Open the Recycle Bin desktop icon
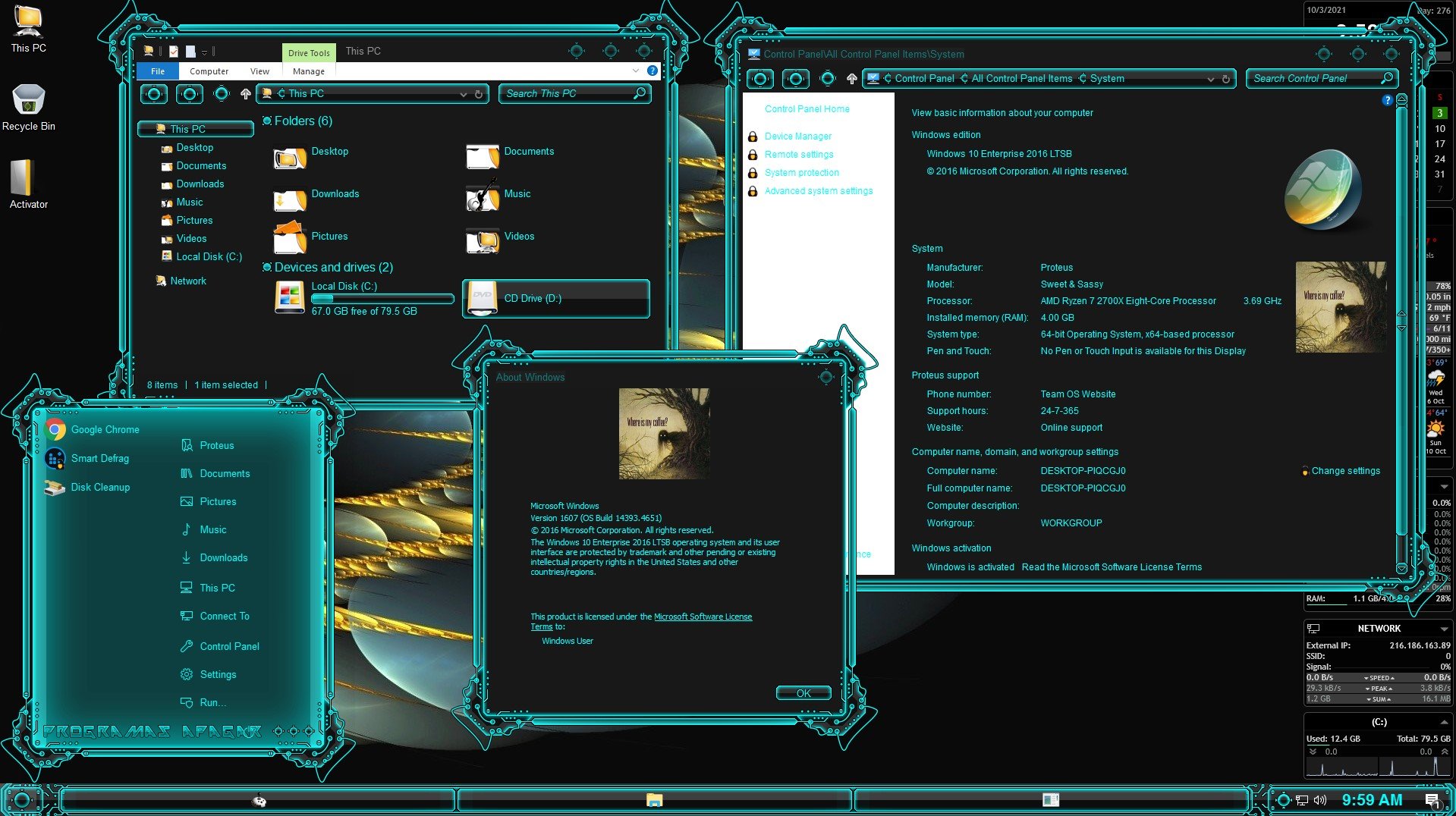The width and height of the screenshot is (1456, 816). click(28, 107)
